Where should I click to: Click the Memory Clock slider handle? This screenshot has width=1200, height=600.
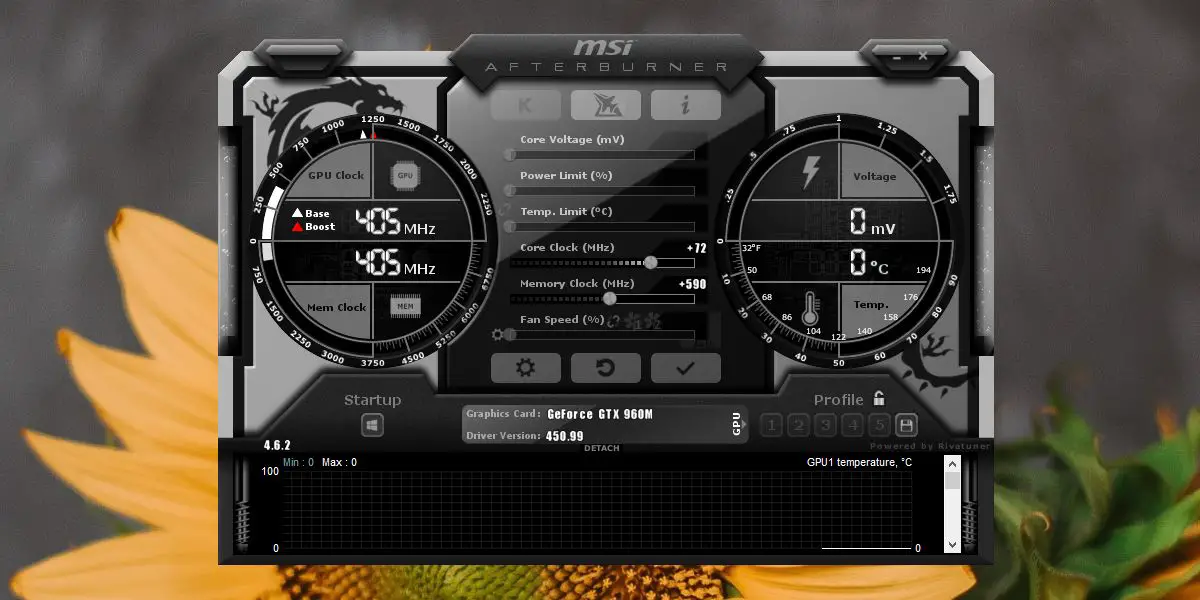pyautogui.click(x=610, y=299)
